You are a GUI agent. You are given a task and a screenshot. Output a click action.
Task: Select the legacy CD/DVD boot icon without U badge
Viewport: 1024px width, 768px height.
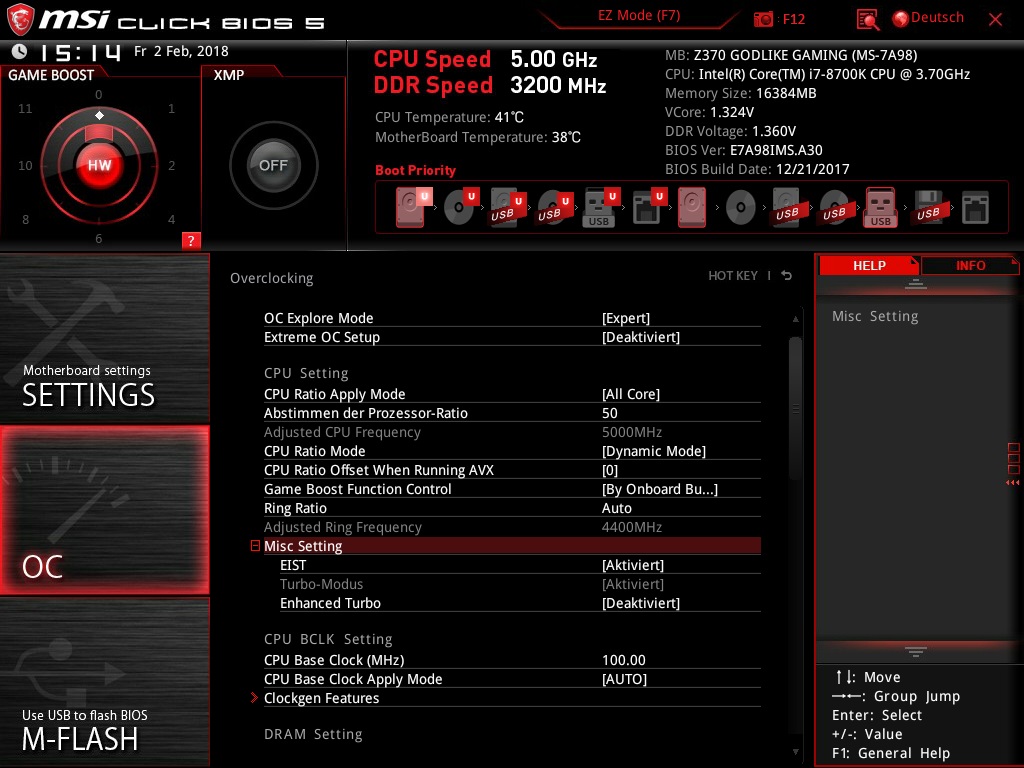tap(741, 208)
